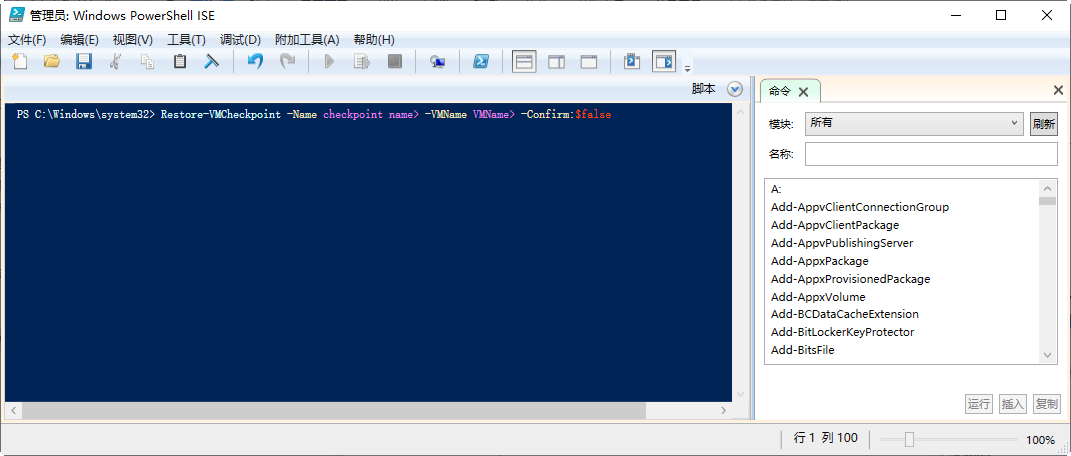Screen dimensions: 1071x456
Task: Launch PowerShell.exe from the toolbar icon
Action: pyautogui.click(x=480, y=62)
